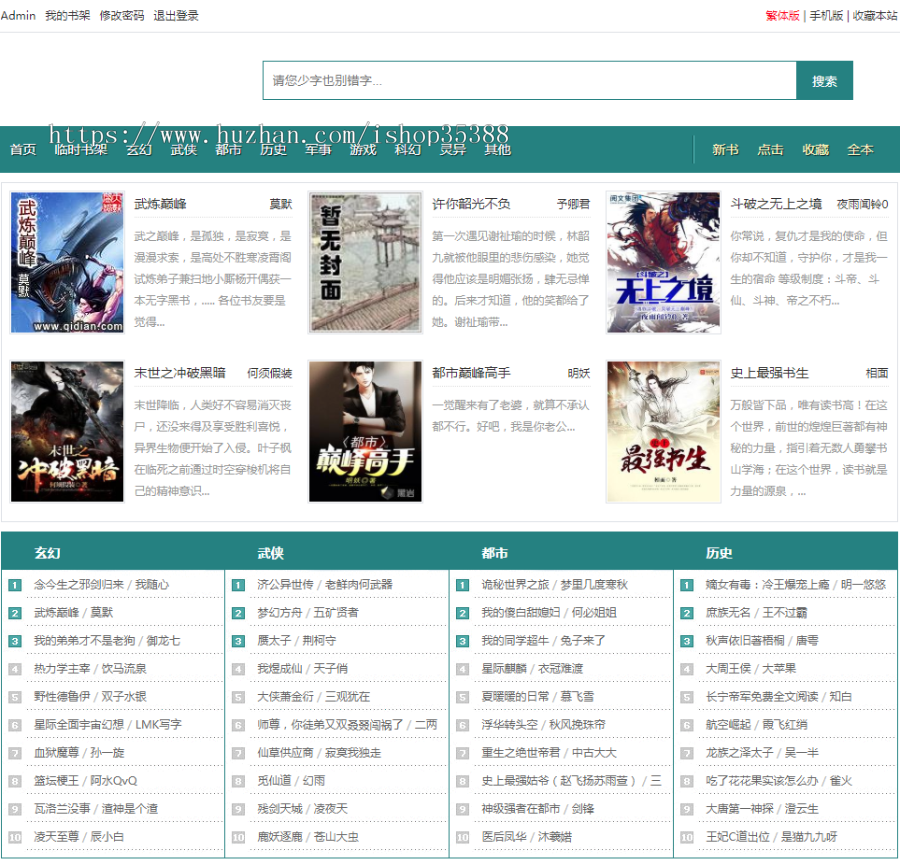Click the 许你韶光不负 book title
The width and height of the screenshot is (900, 865).
(471, 204)
